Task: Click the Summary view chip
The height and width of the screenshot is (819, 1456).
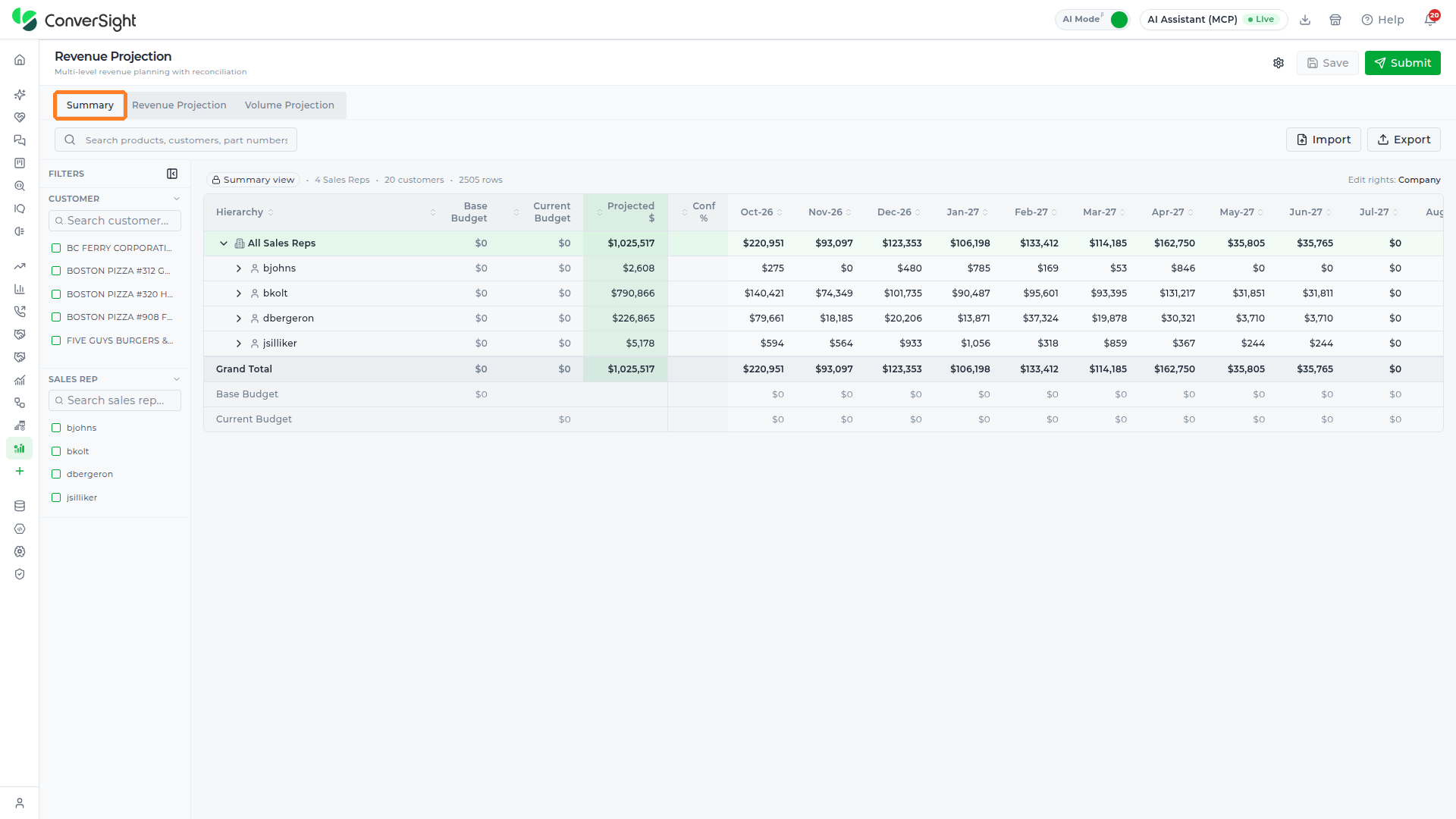Action: 253,180
